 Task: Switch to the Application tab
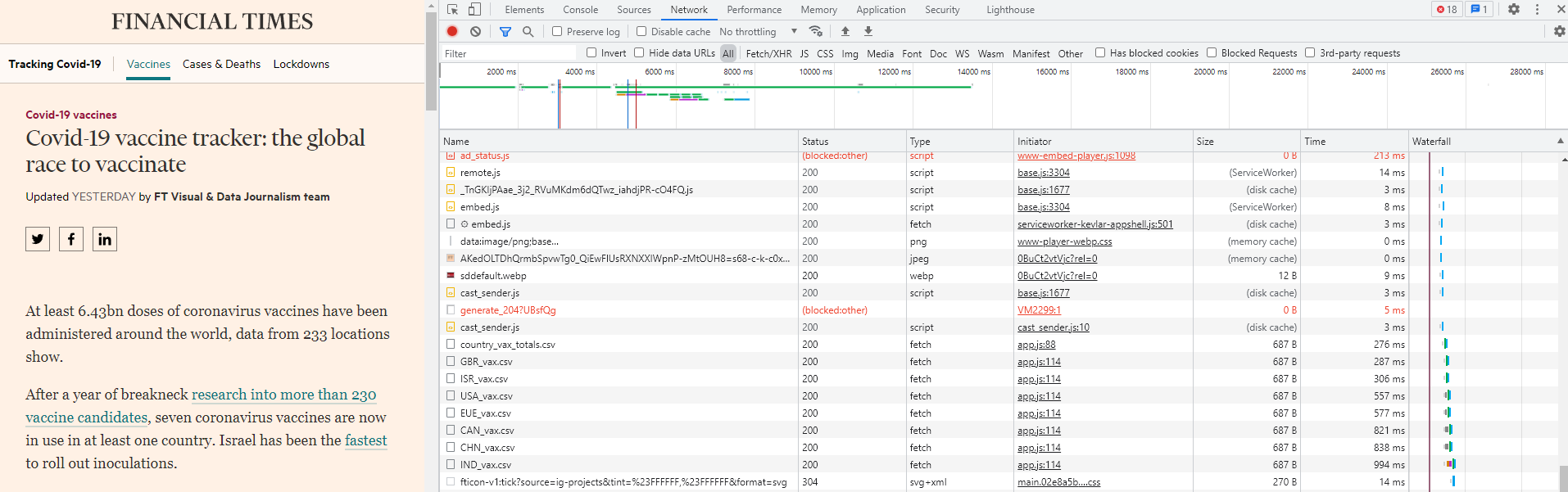[881, 10]
